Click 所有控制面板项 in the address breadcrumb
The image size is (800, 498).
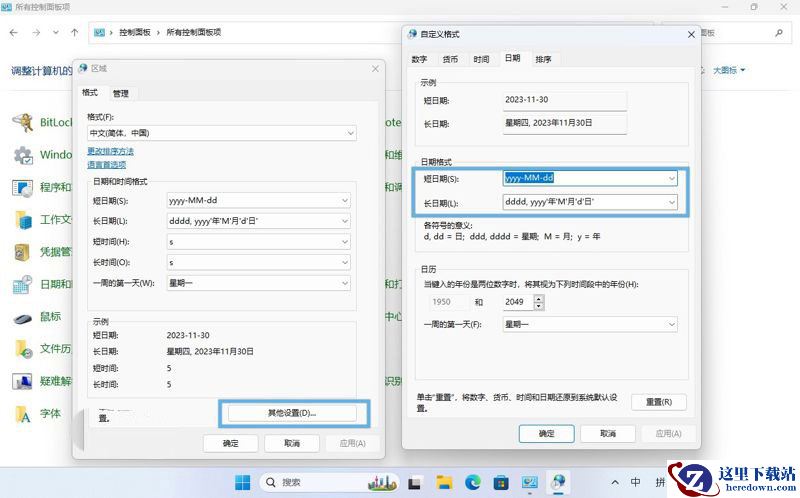click(x=194, y=32)
